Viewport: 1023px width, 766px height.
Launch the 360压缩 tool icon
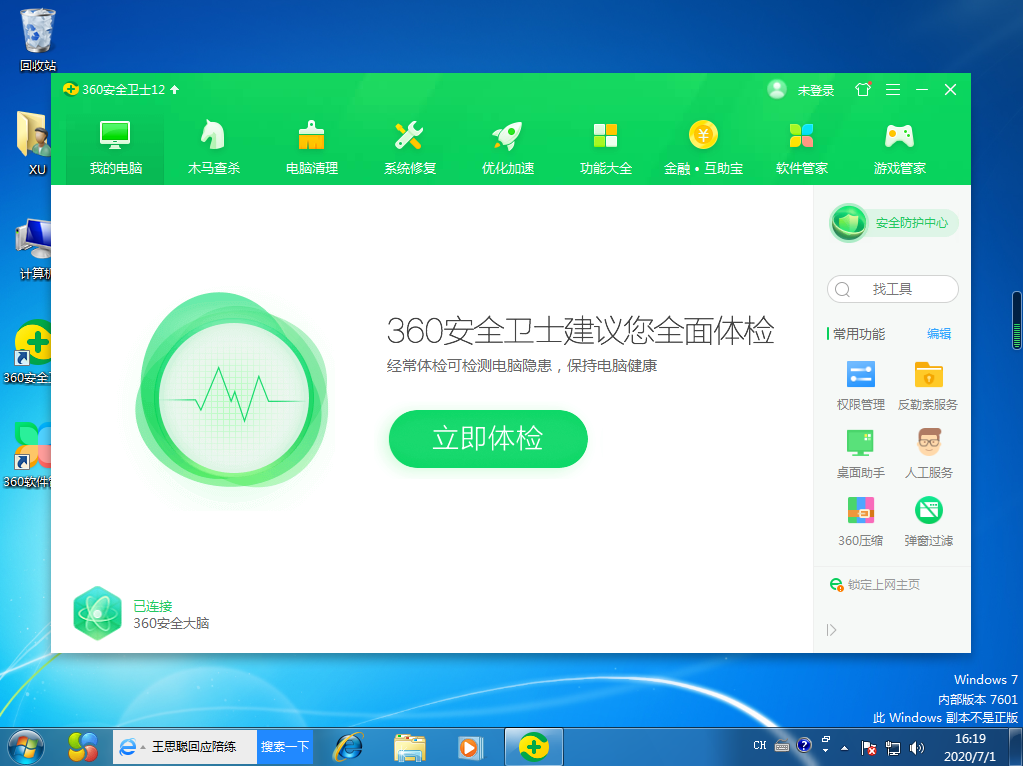click(x=860, y=511)
